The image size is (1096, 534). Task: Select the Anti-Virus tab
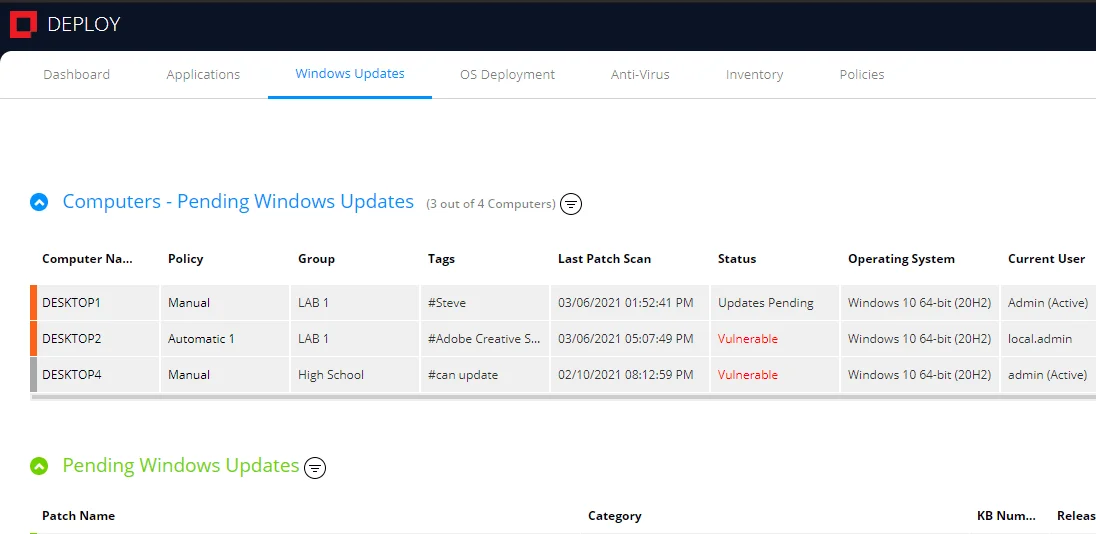point(640,74)
